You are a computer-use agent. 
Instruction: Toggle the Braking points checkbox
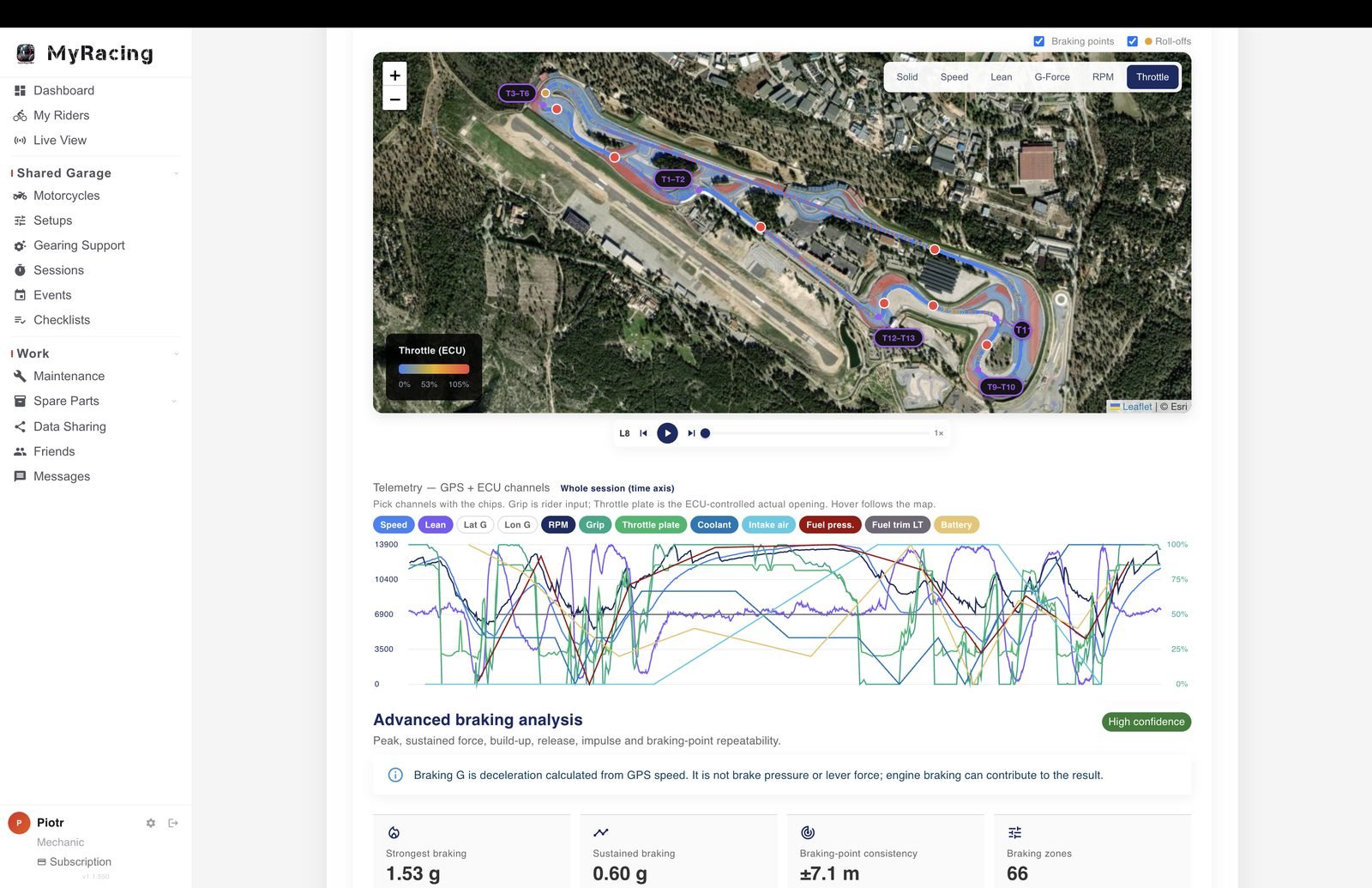[1039, 41]
